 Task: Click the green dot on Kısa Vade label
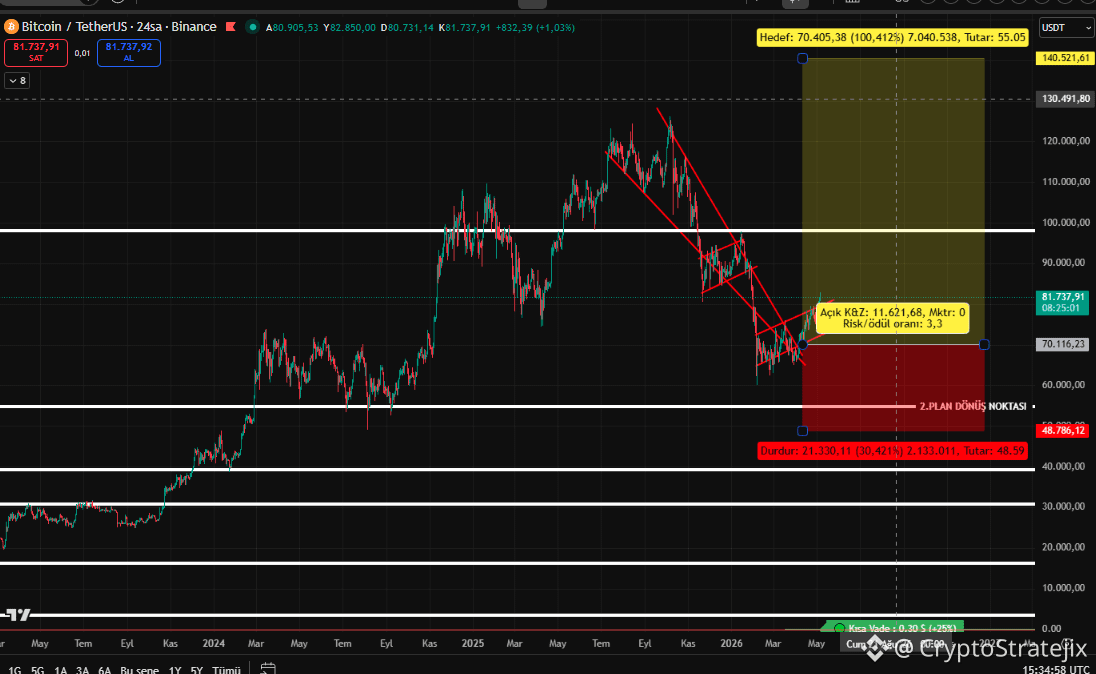pyautogui.click(x=839, y=628)
